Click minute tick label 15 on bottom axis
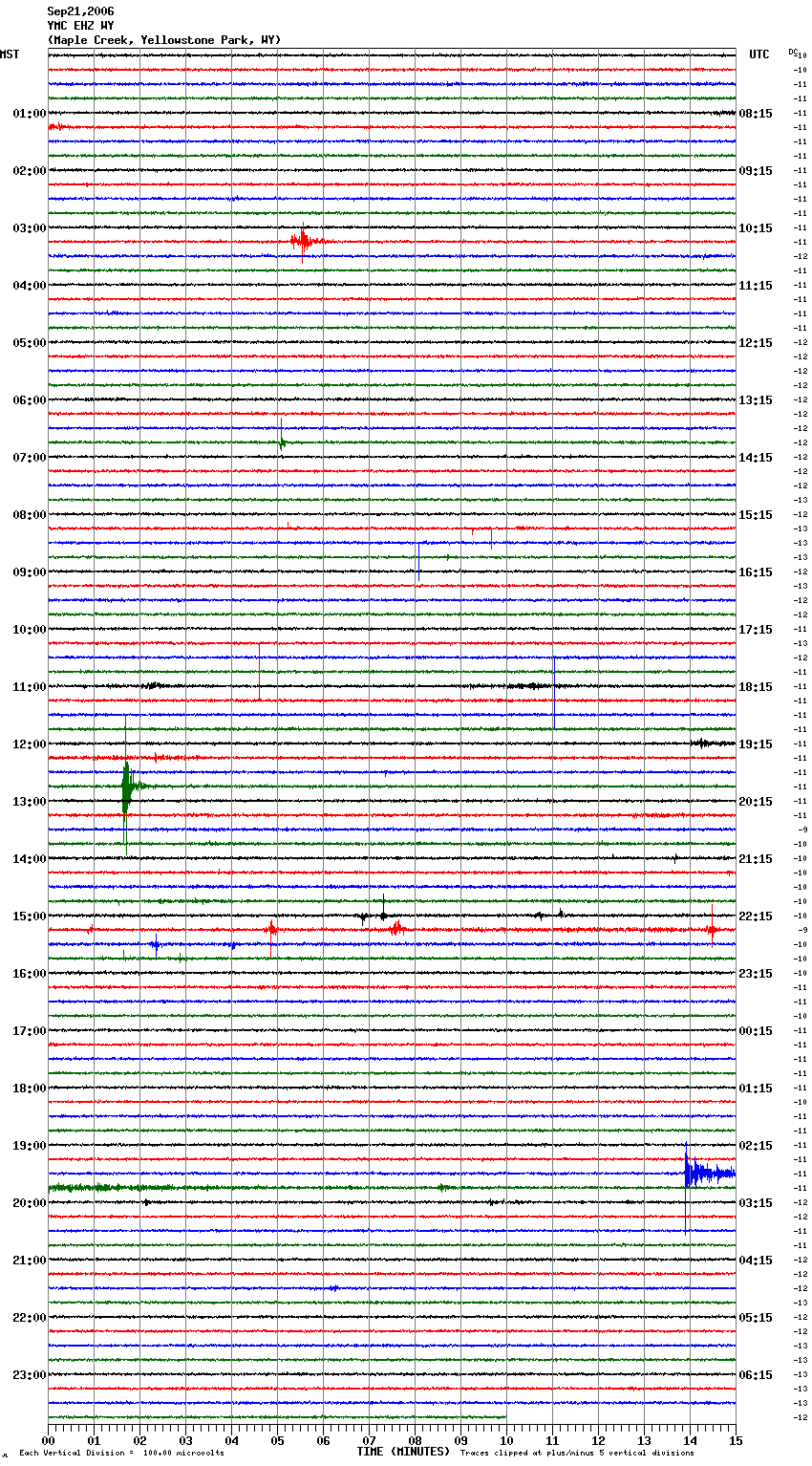The height and width of the screenshot is (1466, 812). pyautogui.click(x=736, y=1440)
